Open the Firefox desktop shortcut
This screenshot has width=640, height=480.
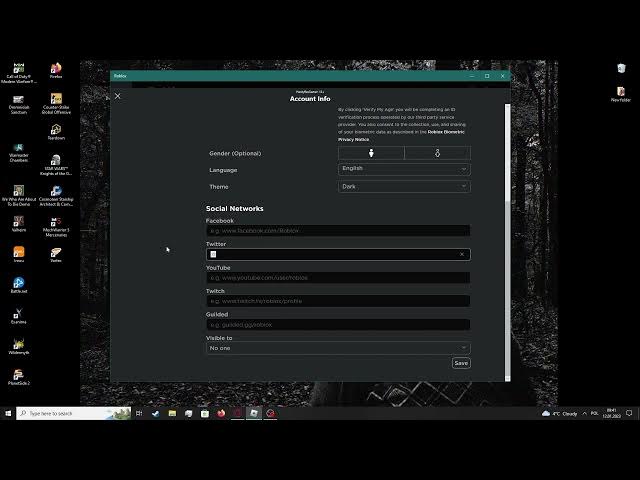[x=56, y=70]
